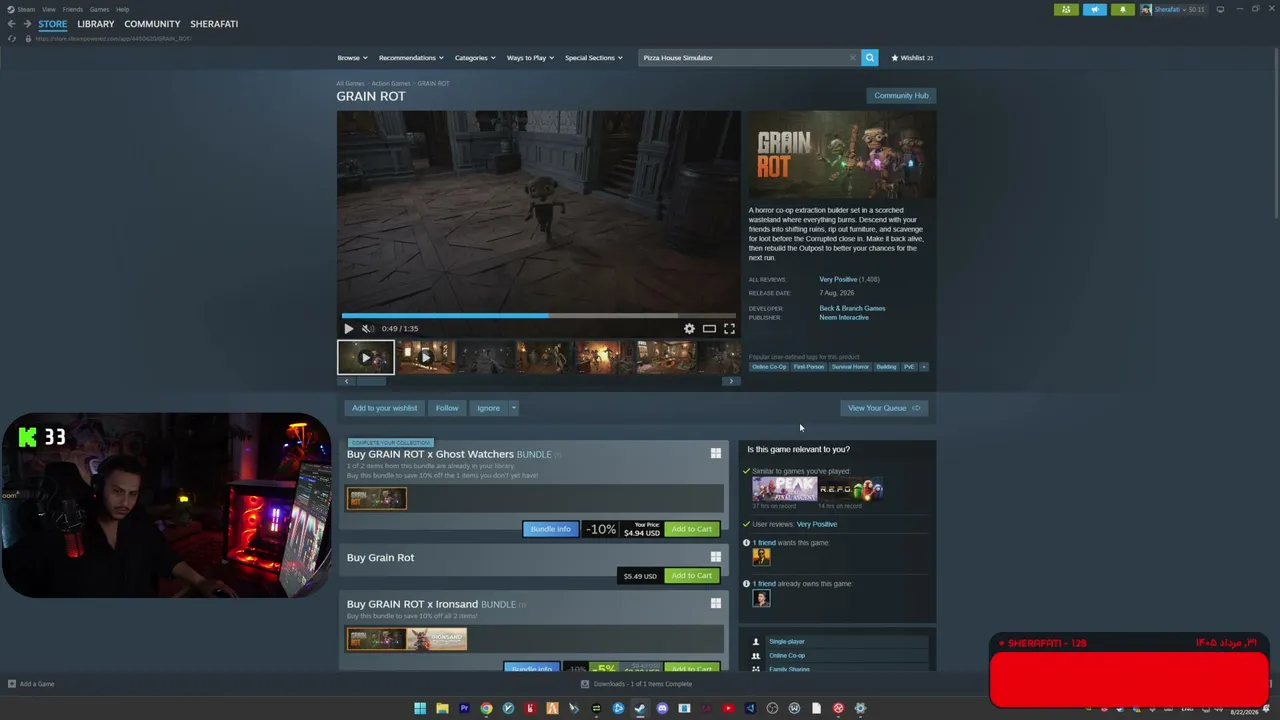Clear the store search text

tap(853, 58)
